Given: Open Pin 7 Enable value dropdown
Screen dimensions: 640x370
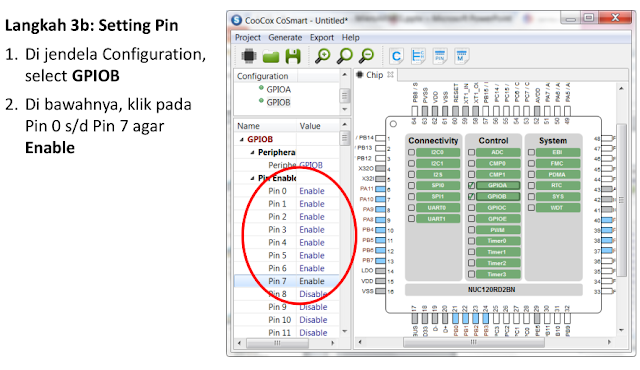Looking at the screenshot, I should pyautogui.click(x=312, y=281).
